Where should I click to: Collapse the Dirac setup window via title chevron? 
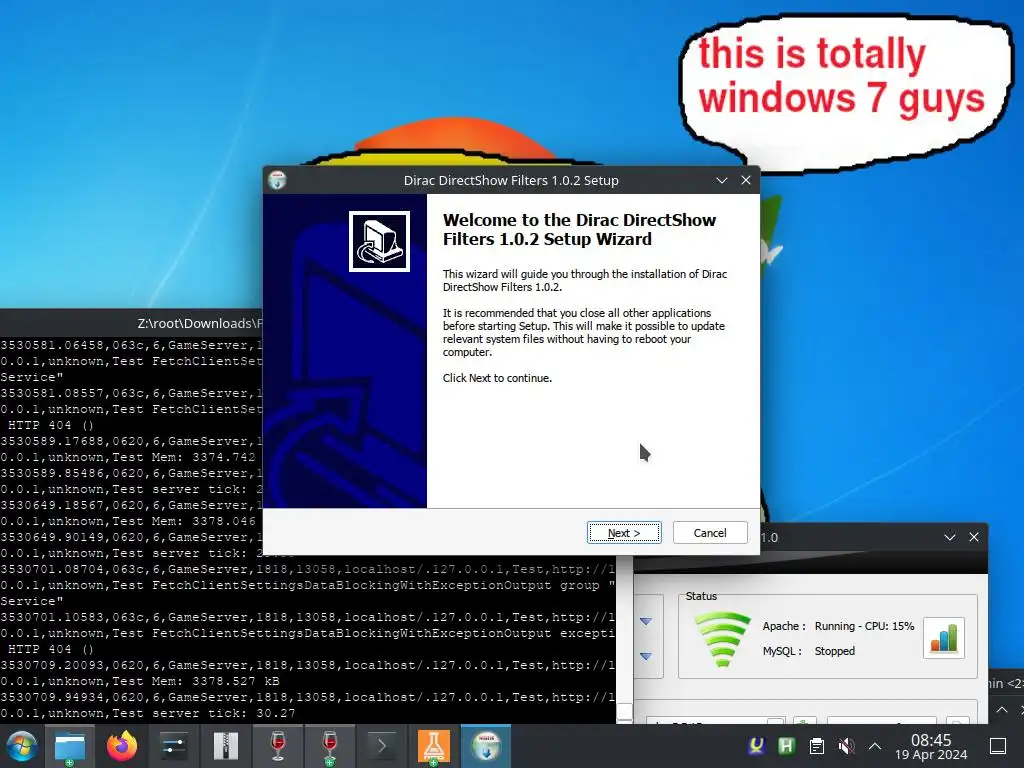(x=722, y=180)
